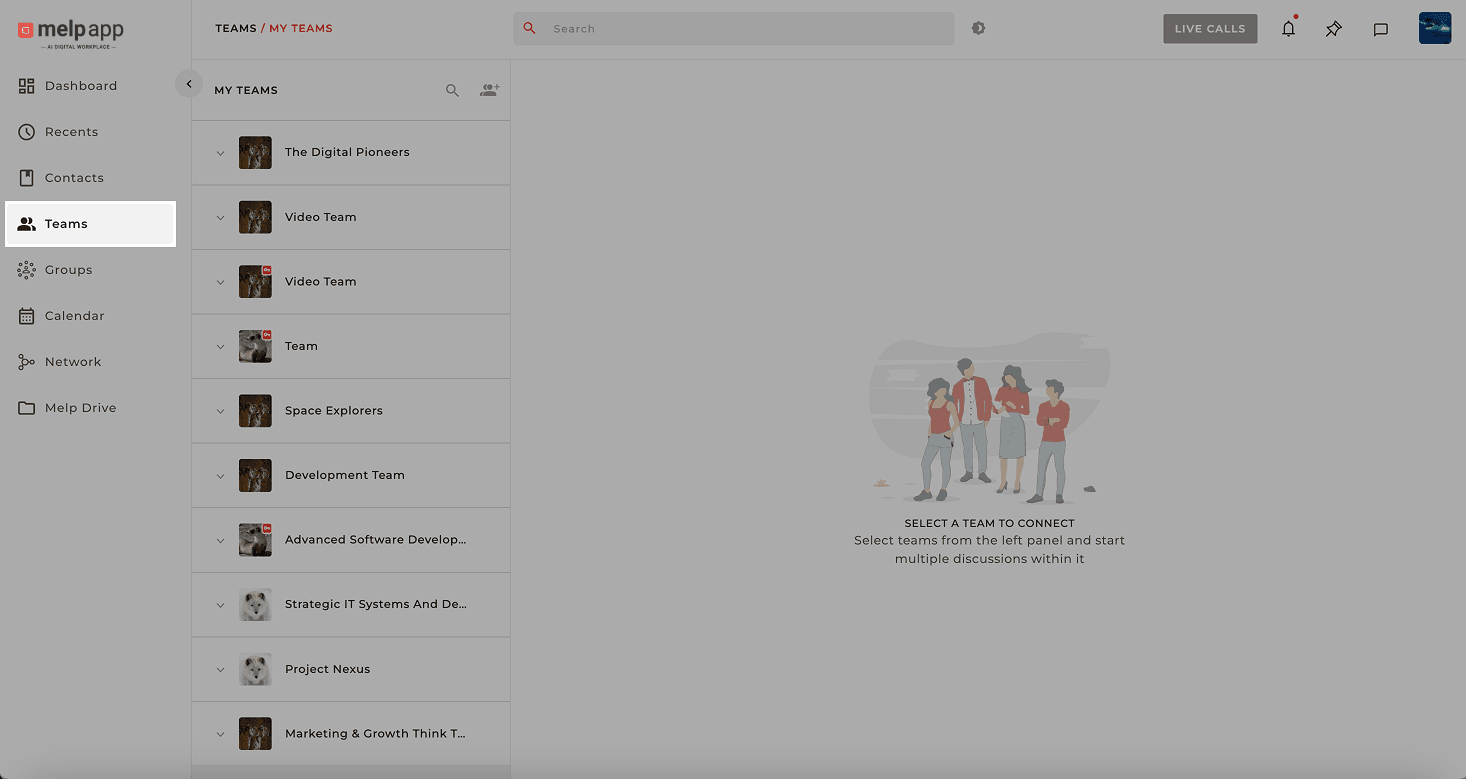Open the chat messages panel
This screenshot has width=1466, height=779.
coord(1381,29)
